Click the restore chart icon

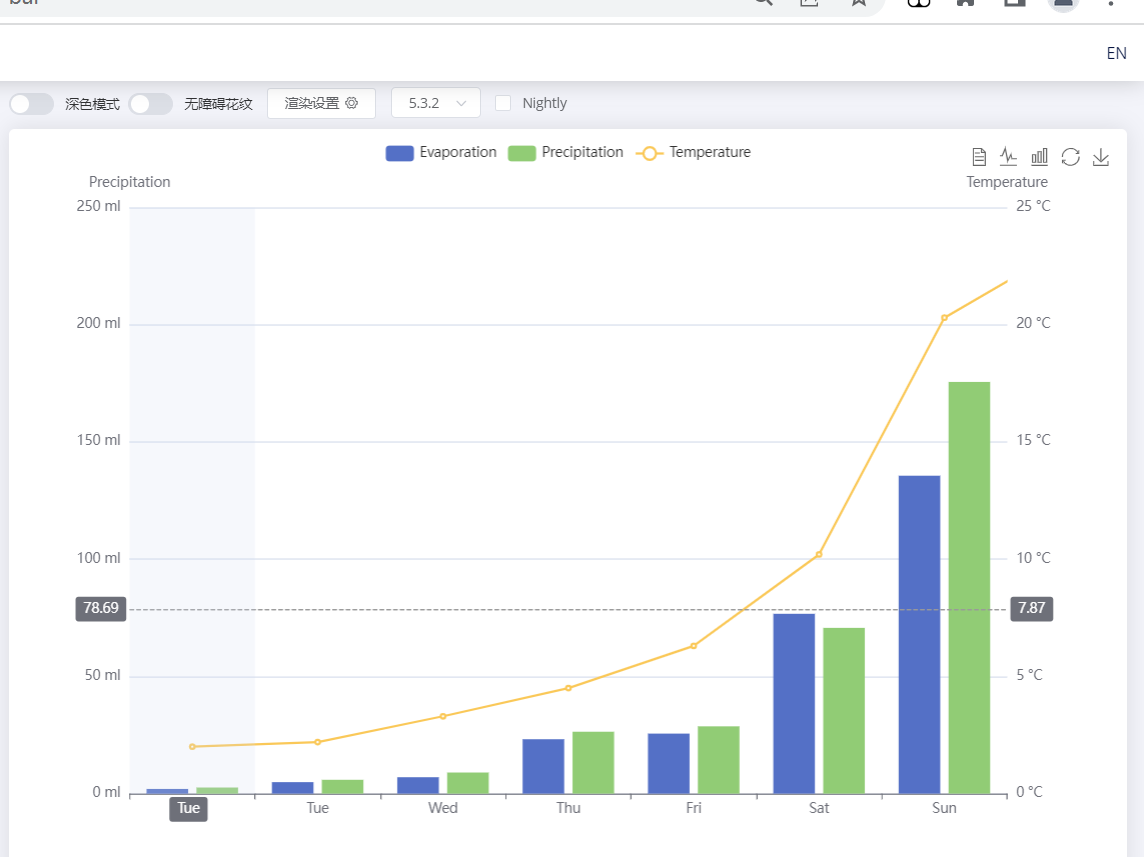pos(1070,157)
